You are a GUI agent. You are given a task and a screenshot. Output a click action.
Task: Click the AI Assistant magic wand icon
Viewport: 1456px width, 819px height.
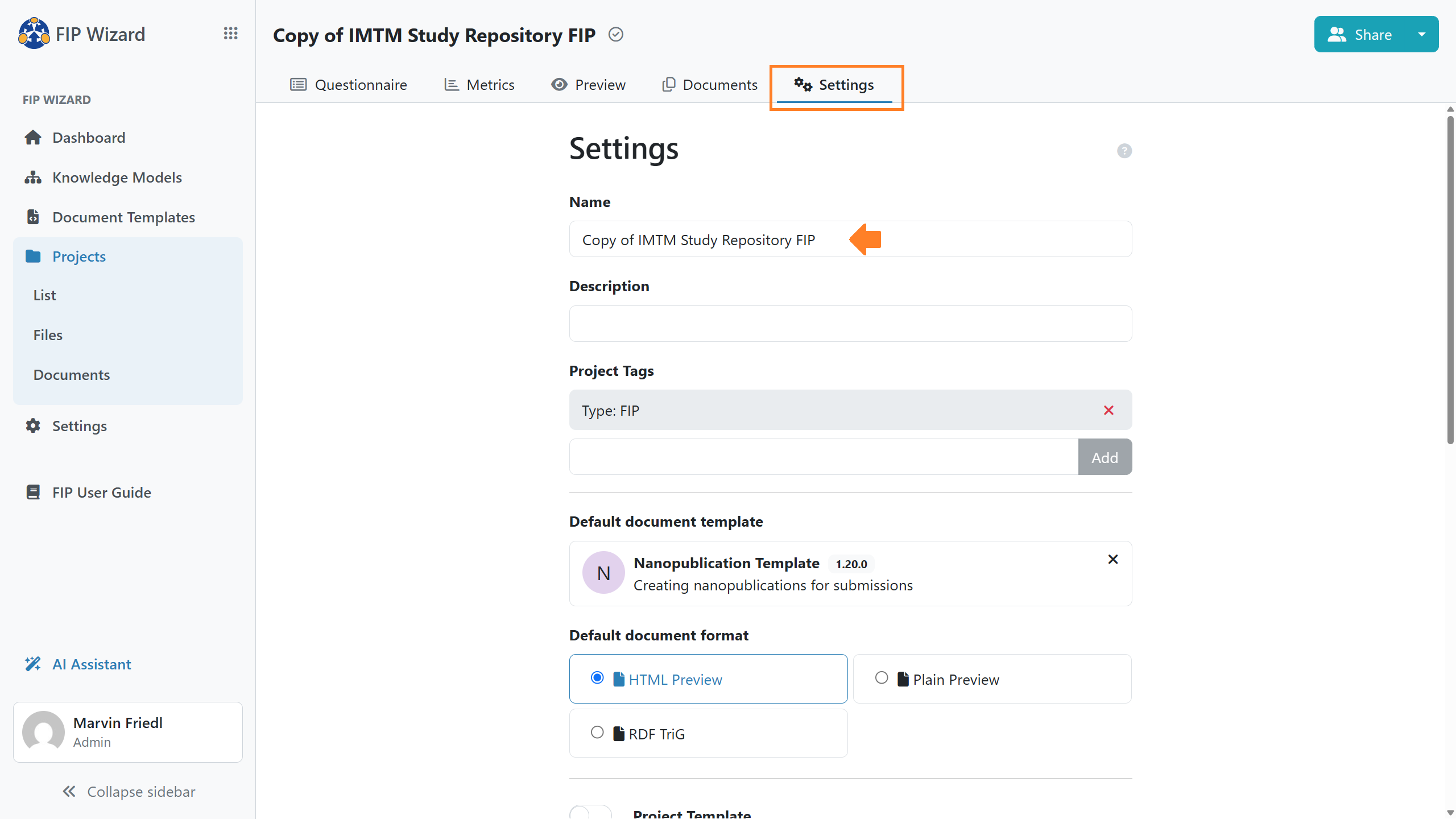click(x=33, y=664)
